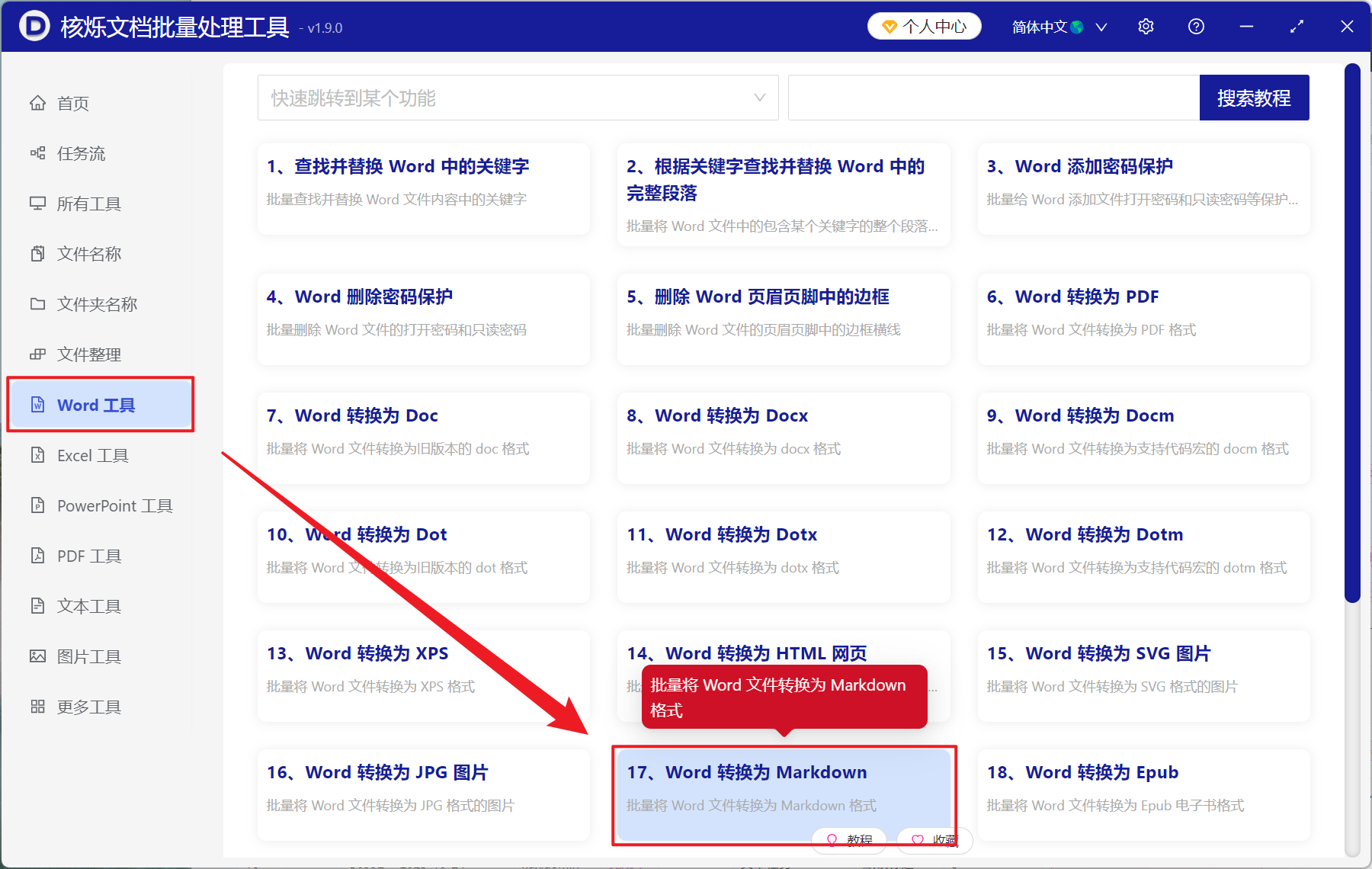Open the 文件夹名称 folder rename icon
1372x869 pixels.
[38, 304]
